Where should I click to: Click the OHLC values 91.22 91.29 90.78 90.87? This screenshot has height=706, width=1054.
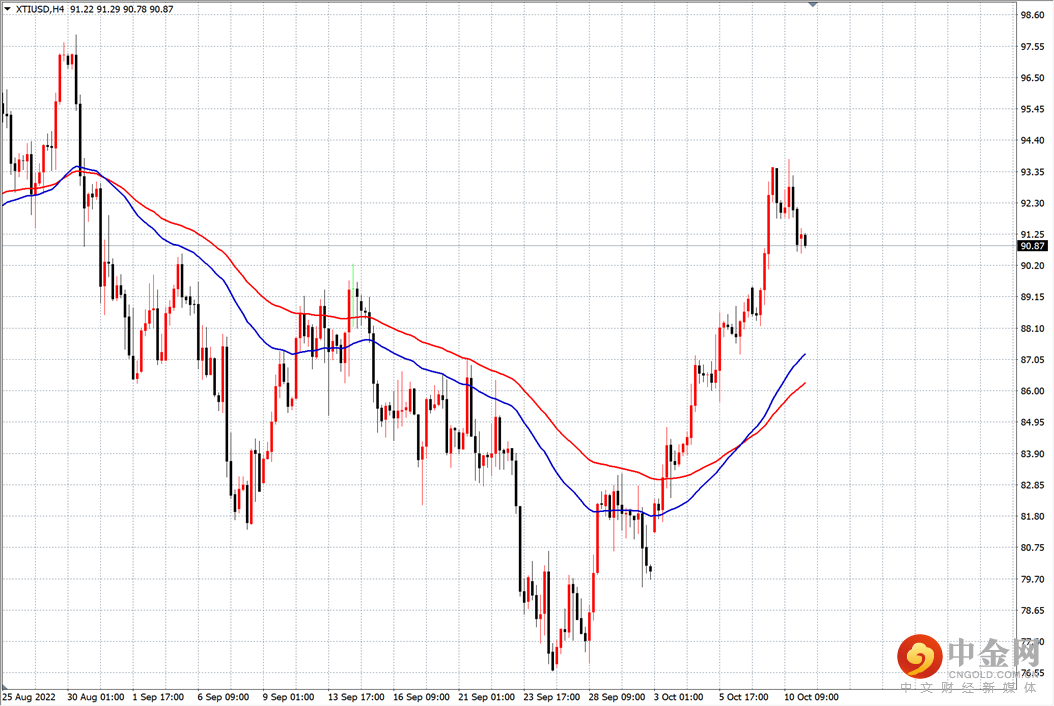point(121,9)
